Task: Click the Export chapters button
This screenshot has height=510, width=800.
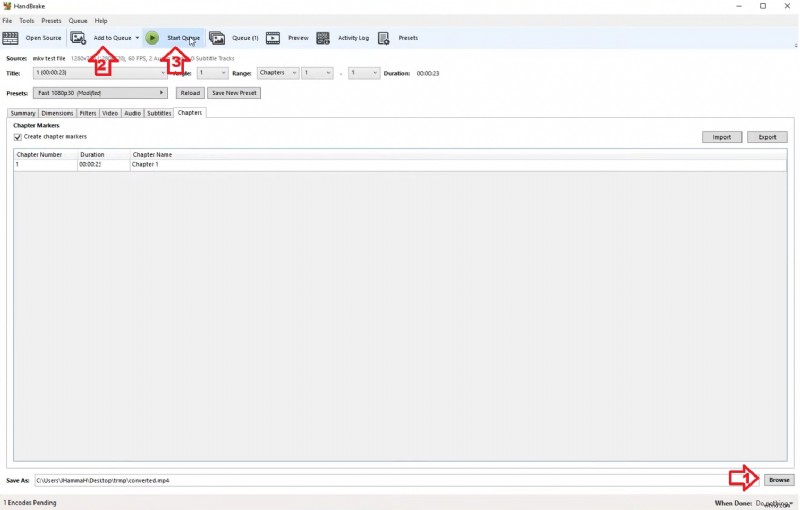Action: [x=767, y=137]
